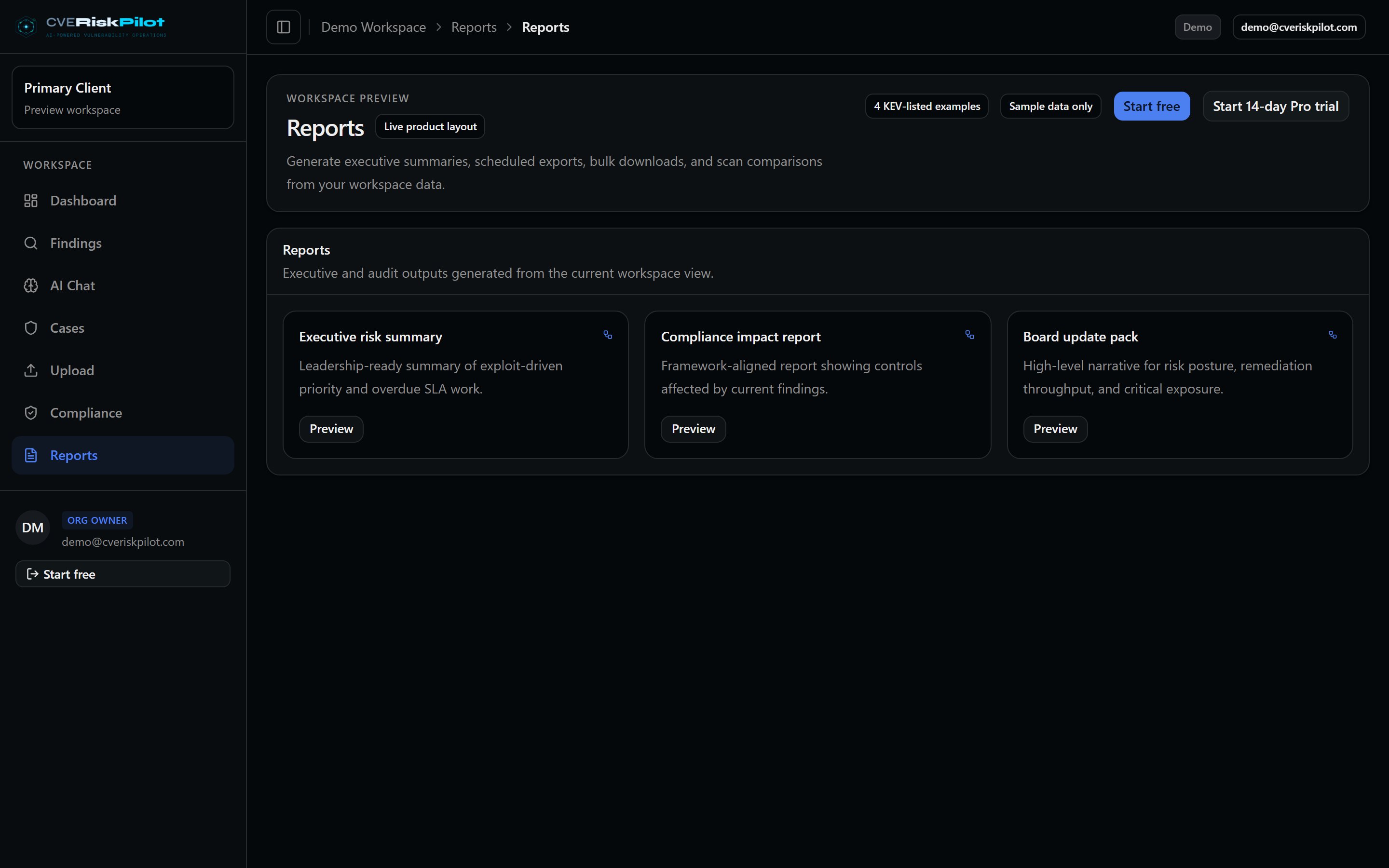Click the Findings magnifier icon
Screen dimensions: 1389x868
click(x=31, y=243)
